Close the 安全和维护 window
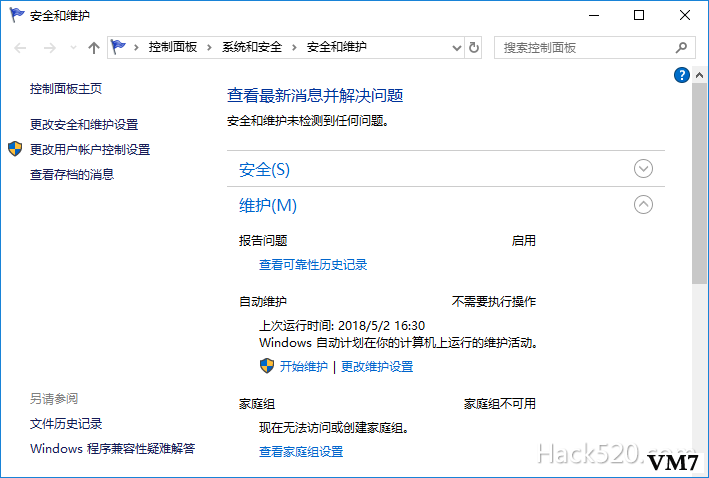This screenshot has width=709, height=478. [x=685, y=15]
